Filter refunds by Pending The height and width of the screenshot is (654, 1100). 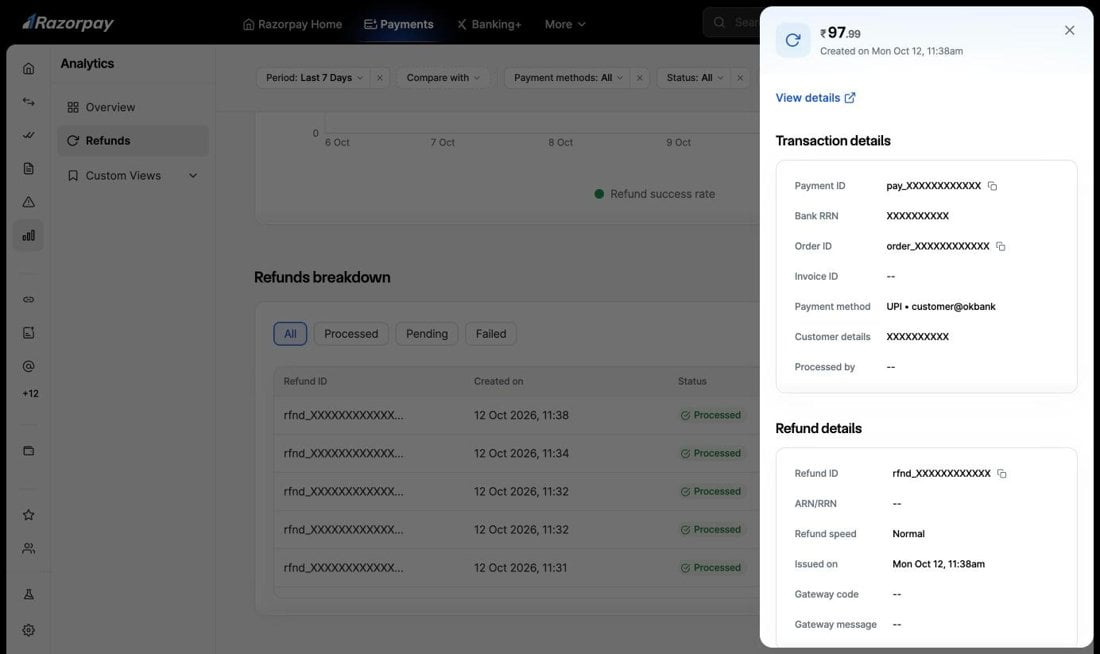(427, 334)
